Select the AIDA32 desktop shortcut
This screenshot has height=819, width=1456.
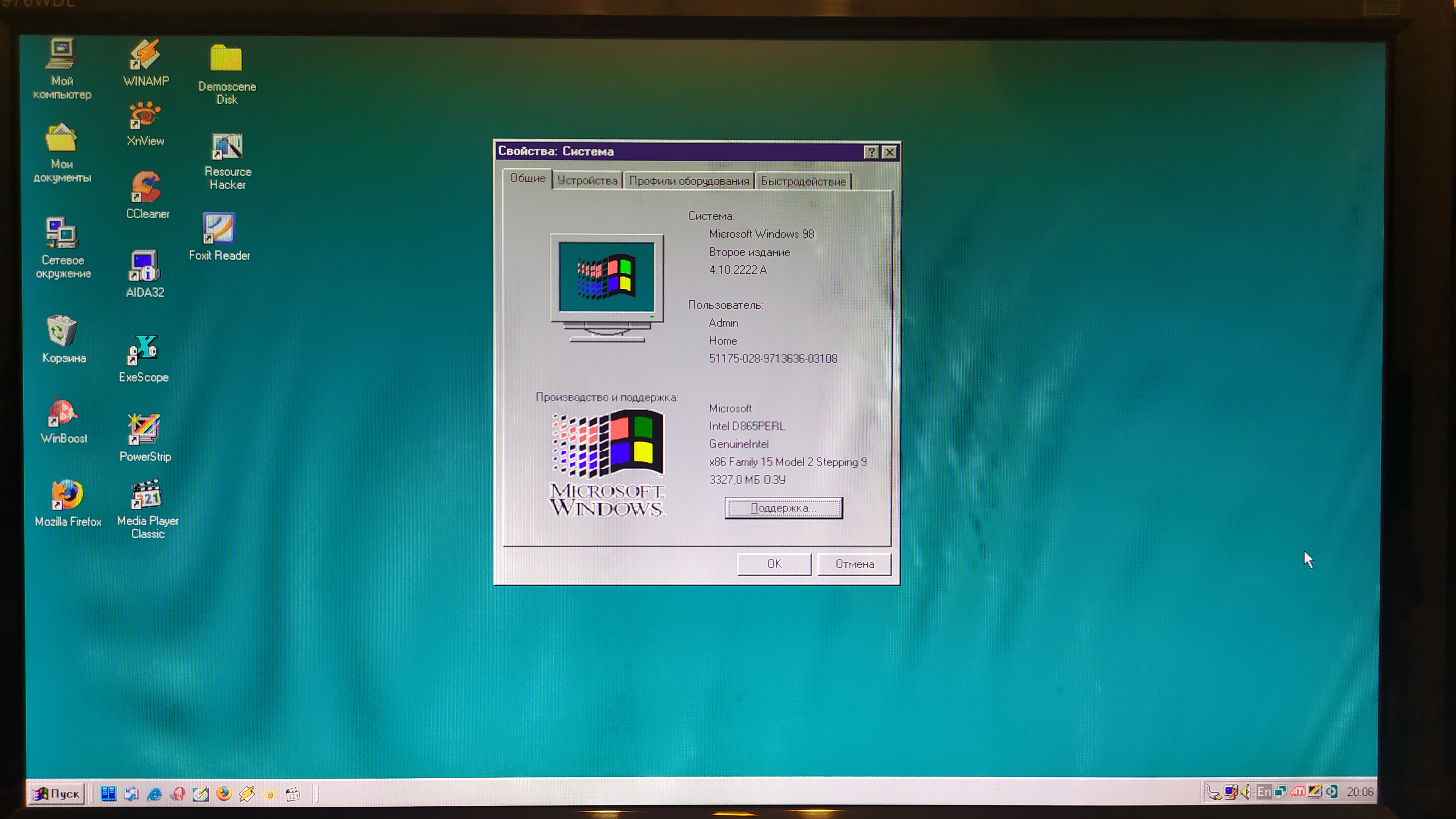coord(145,274)
